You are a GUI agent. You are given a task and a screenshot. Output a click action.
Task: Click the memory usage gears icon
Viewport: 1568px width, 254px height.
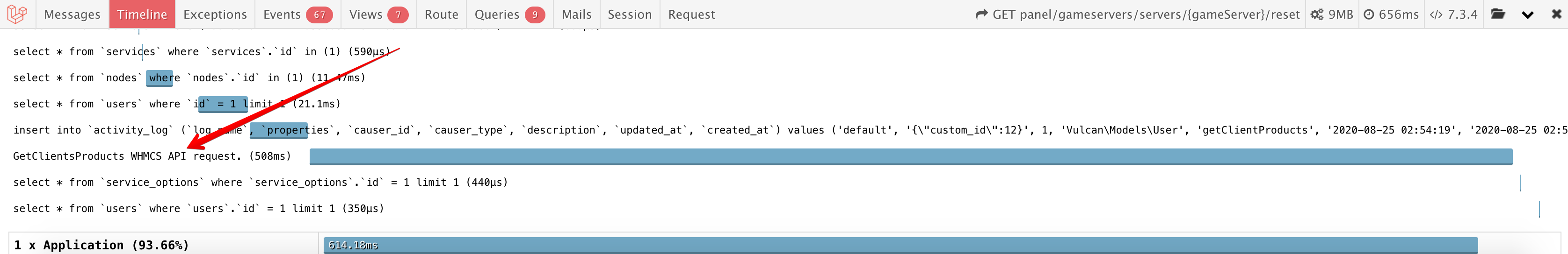coord(1317,14)
